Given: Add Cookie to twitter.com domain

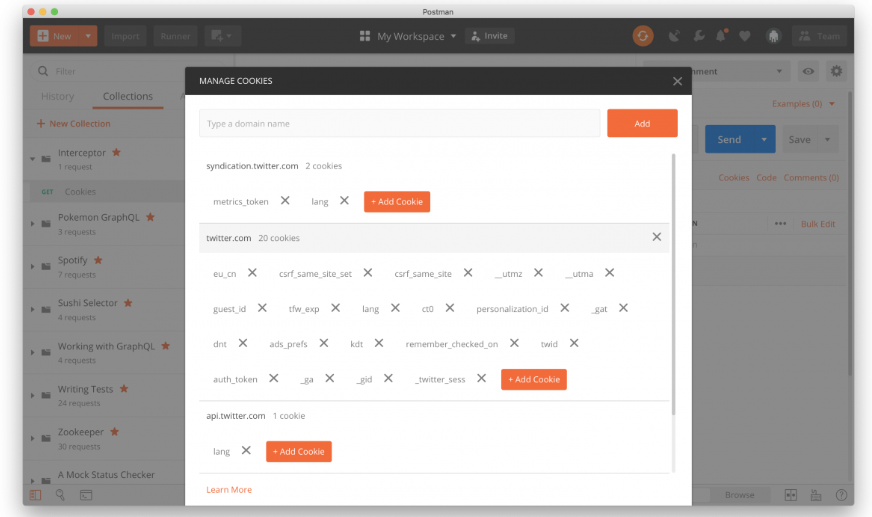Looking at the screenshot, I should point(534,380).
